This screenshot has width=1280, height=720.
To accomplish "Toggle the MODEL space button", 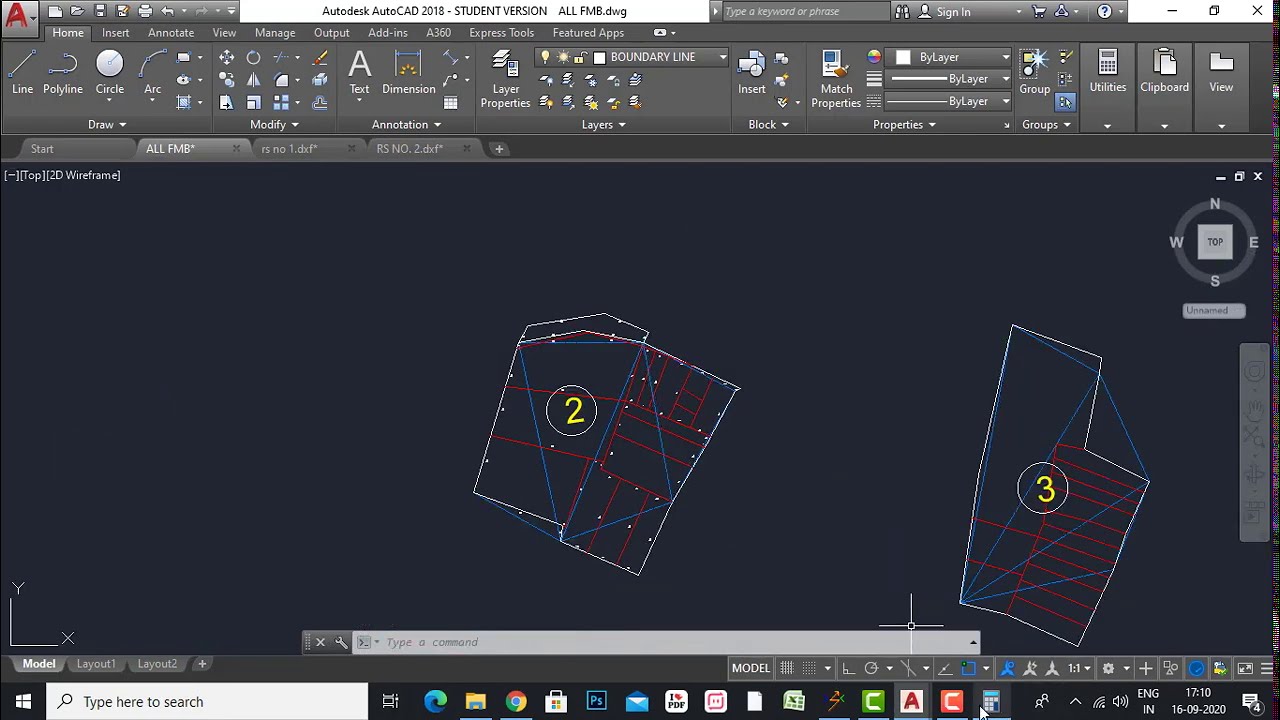I will (751, 668).
